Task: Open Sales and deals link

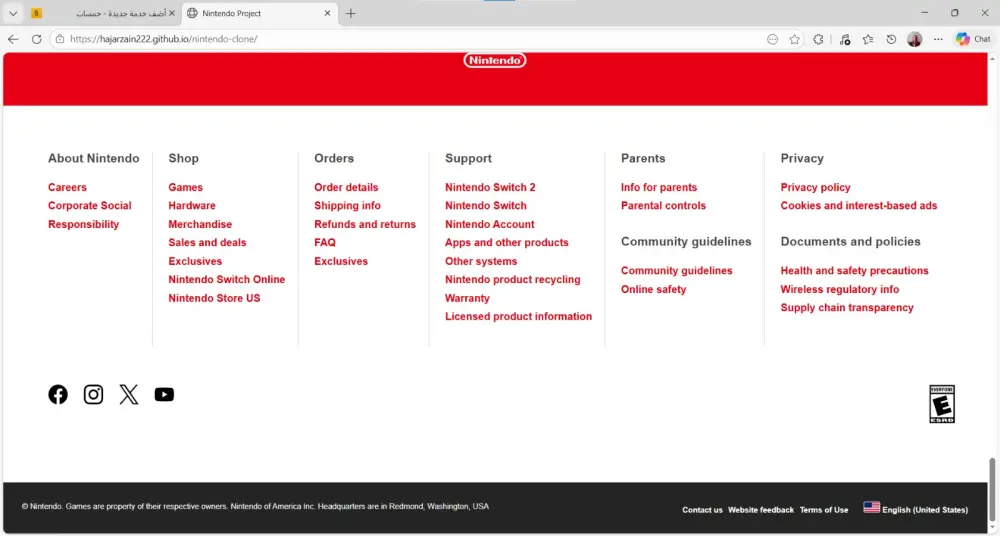Action: (207, 242)
